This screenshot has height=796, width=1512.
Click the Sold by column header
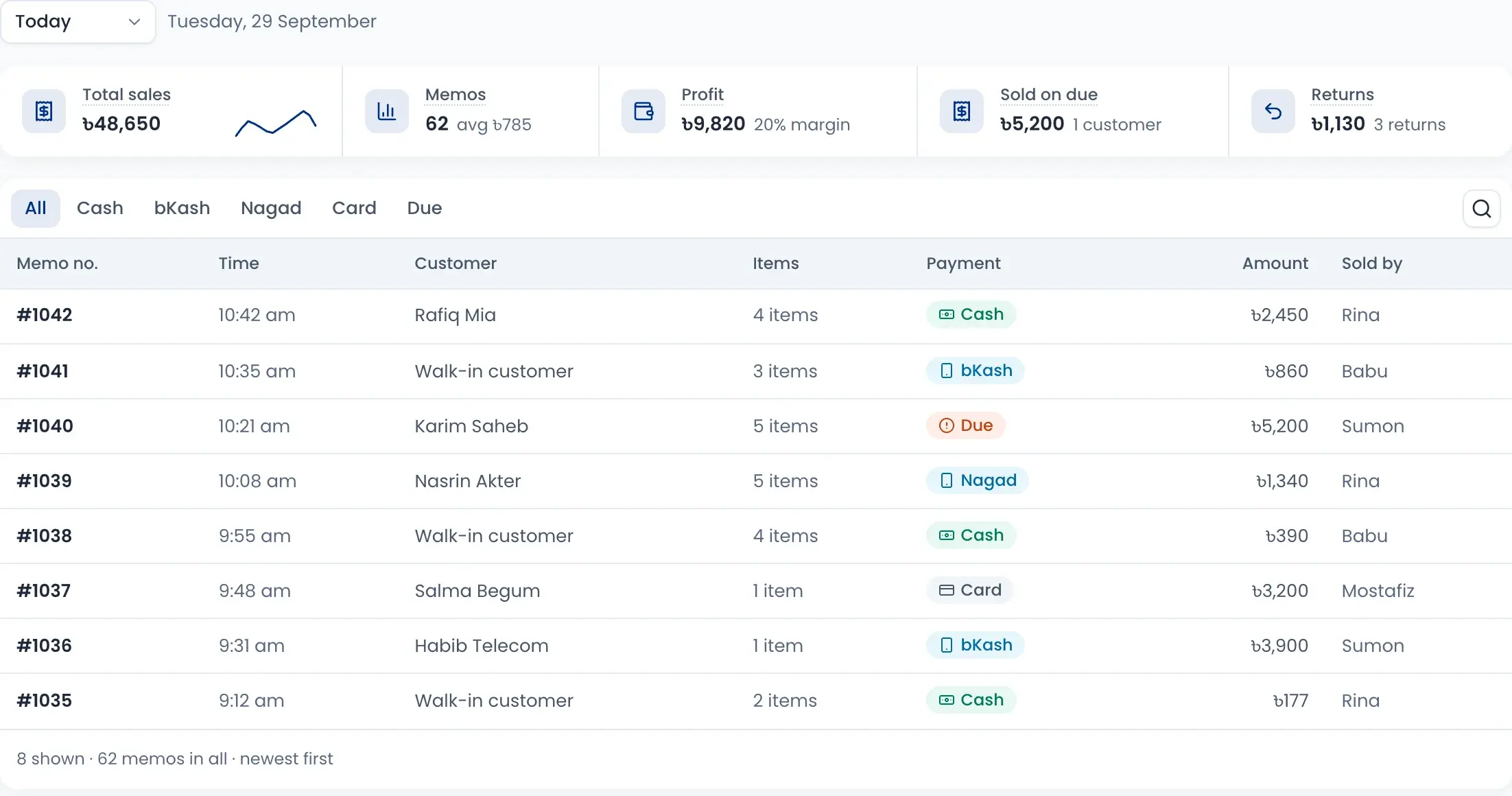click(1371, 264)
